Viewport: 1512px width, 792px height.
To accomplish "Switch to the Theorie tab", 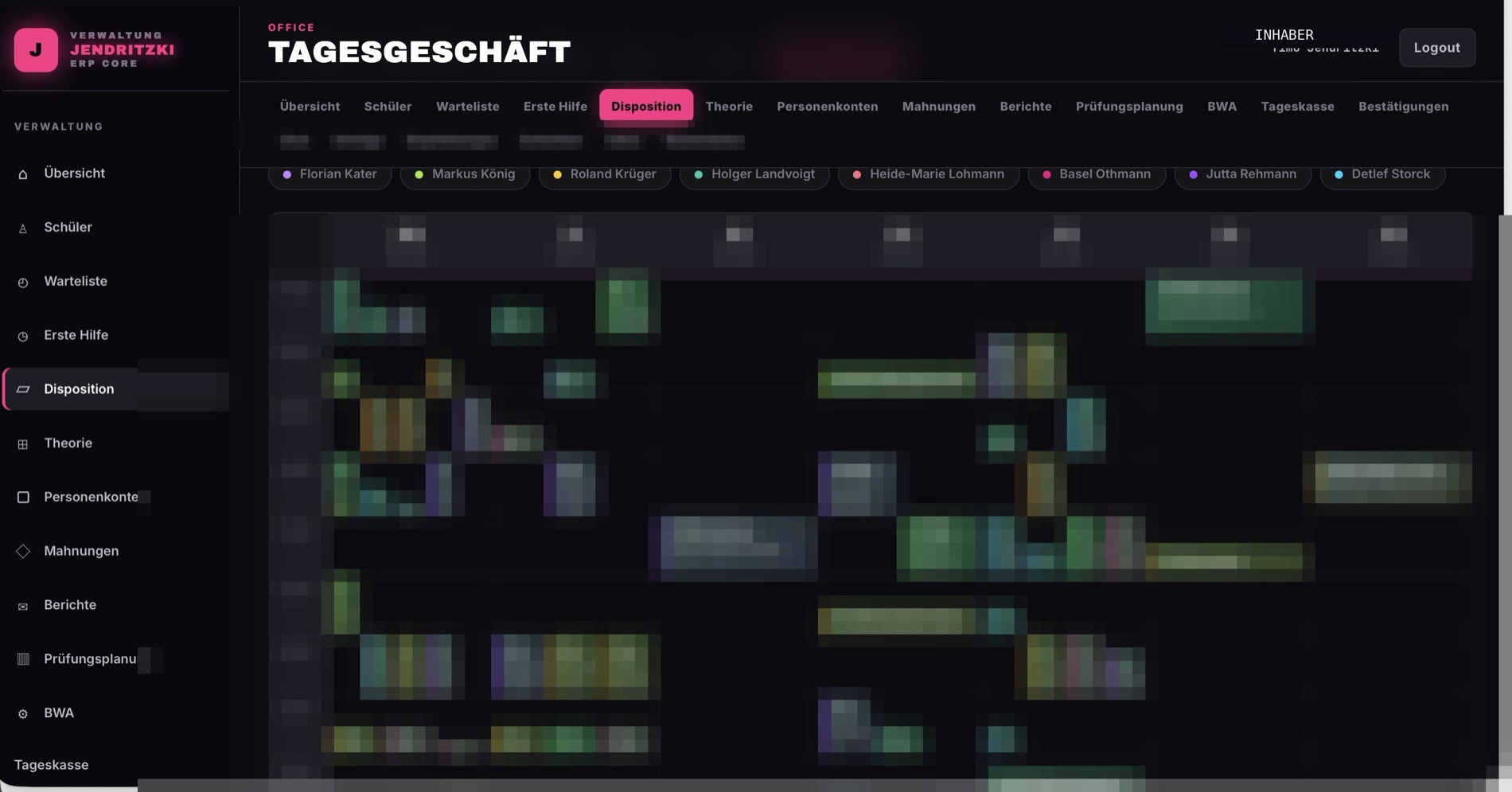I will (729, 106).
